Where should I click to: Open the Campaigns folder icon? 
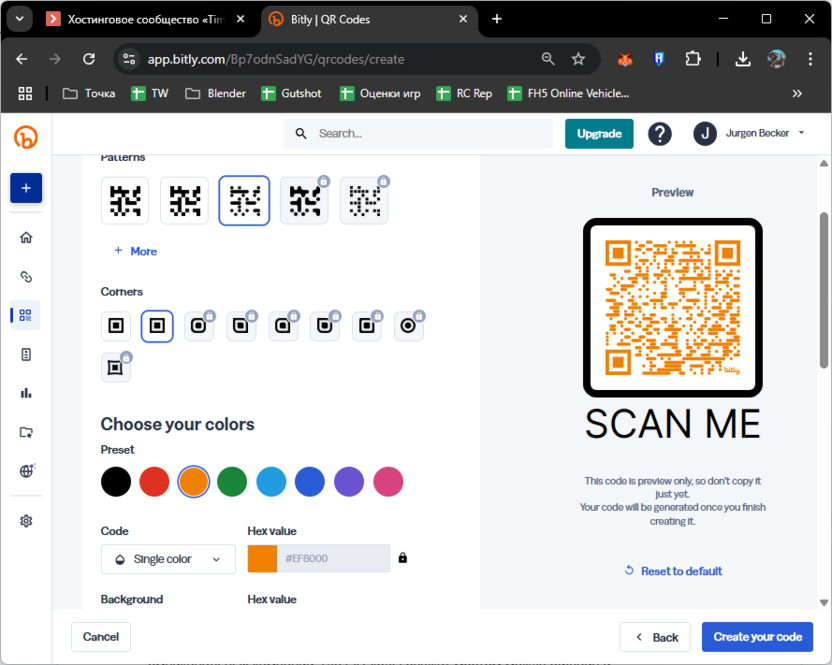pos(26,432)
